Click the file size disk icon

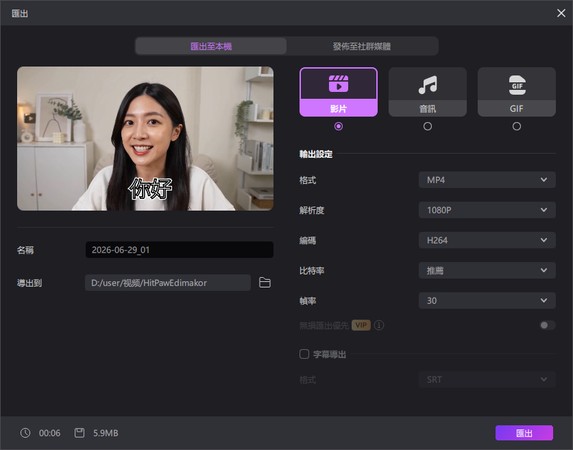click(79, 433)
